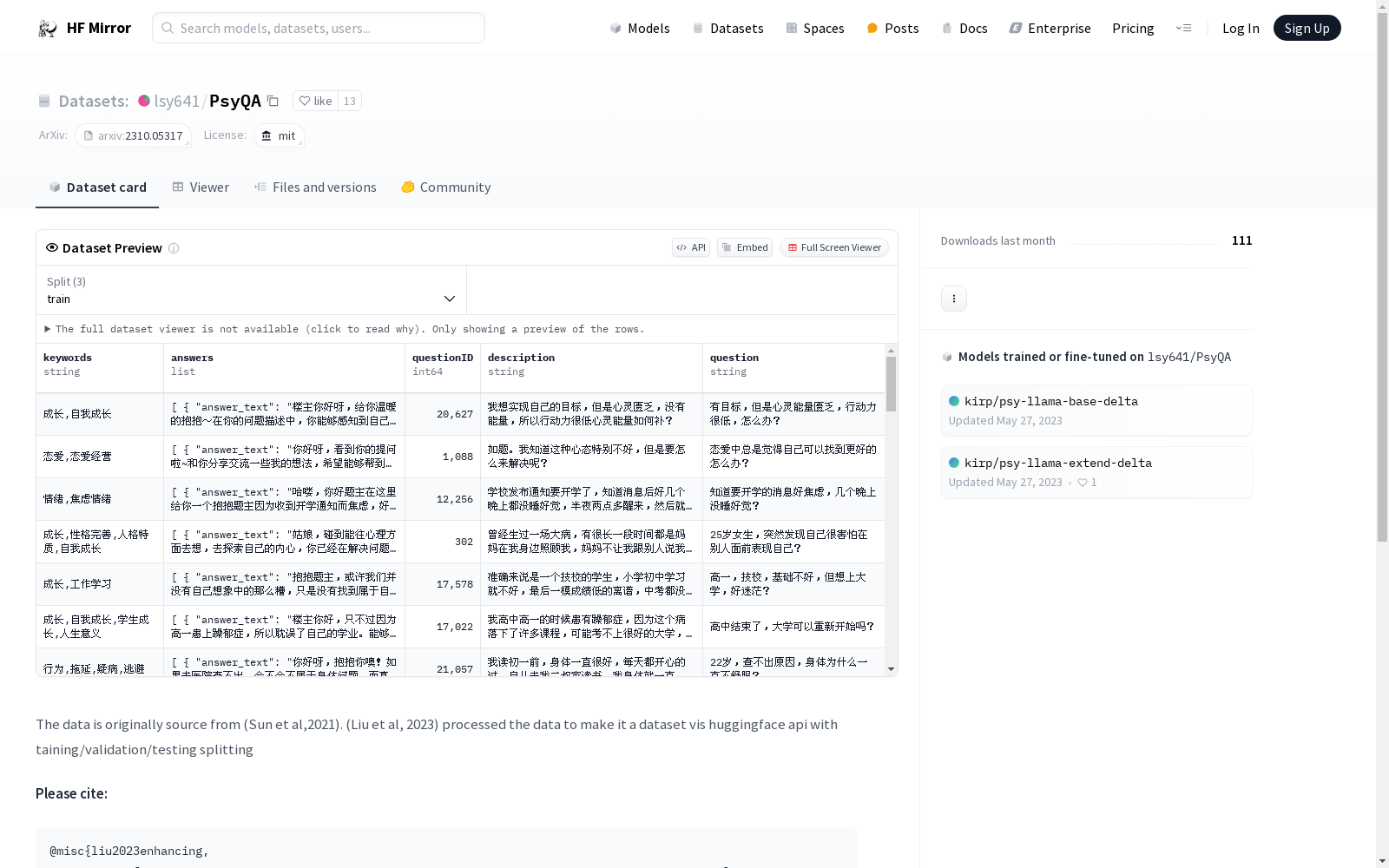Copy the dataset name with the copy icon
The image size is (1389, 868).
point(273,101)
